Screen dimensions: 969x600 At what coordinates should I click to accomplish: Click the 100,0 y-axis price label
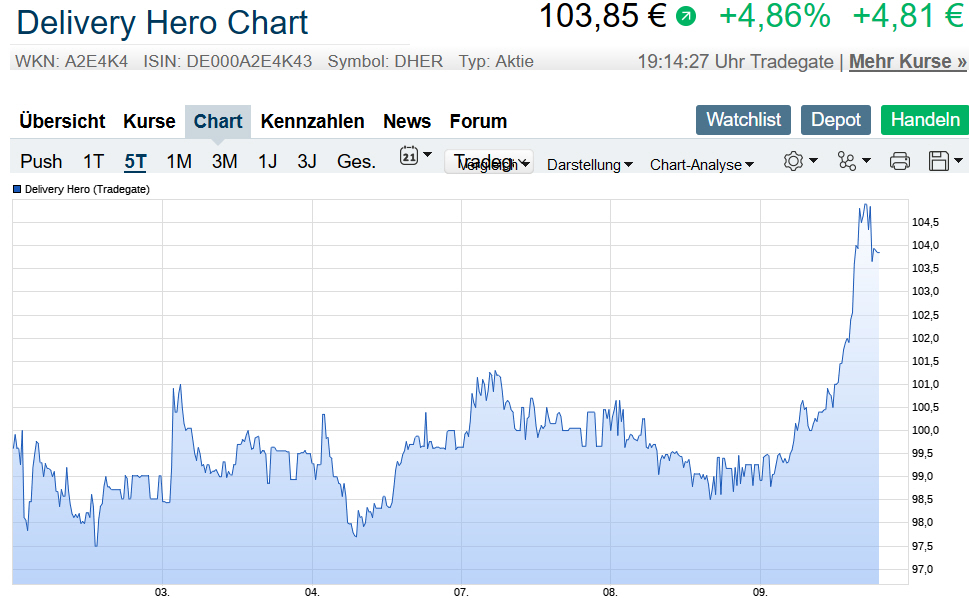click(925, 430)
